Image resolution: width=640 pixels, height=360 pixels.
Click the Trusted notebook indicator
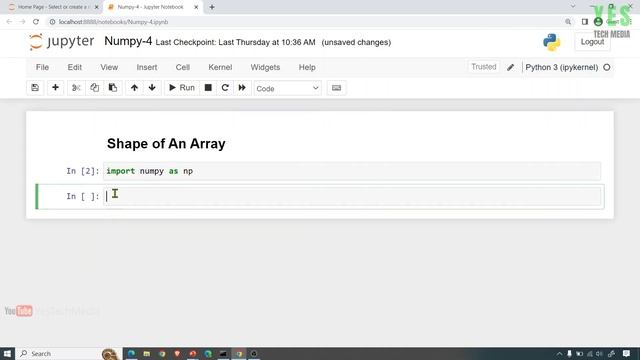click(484, 67)
